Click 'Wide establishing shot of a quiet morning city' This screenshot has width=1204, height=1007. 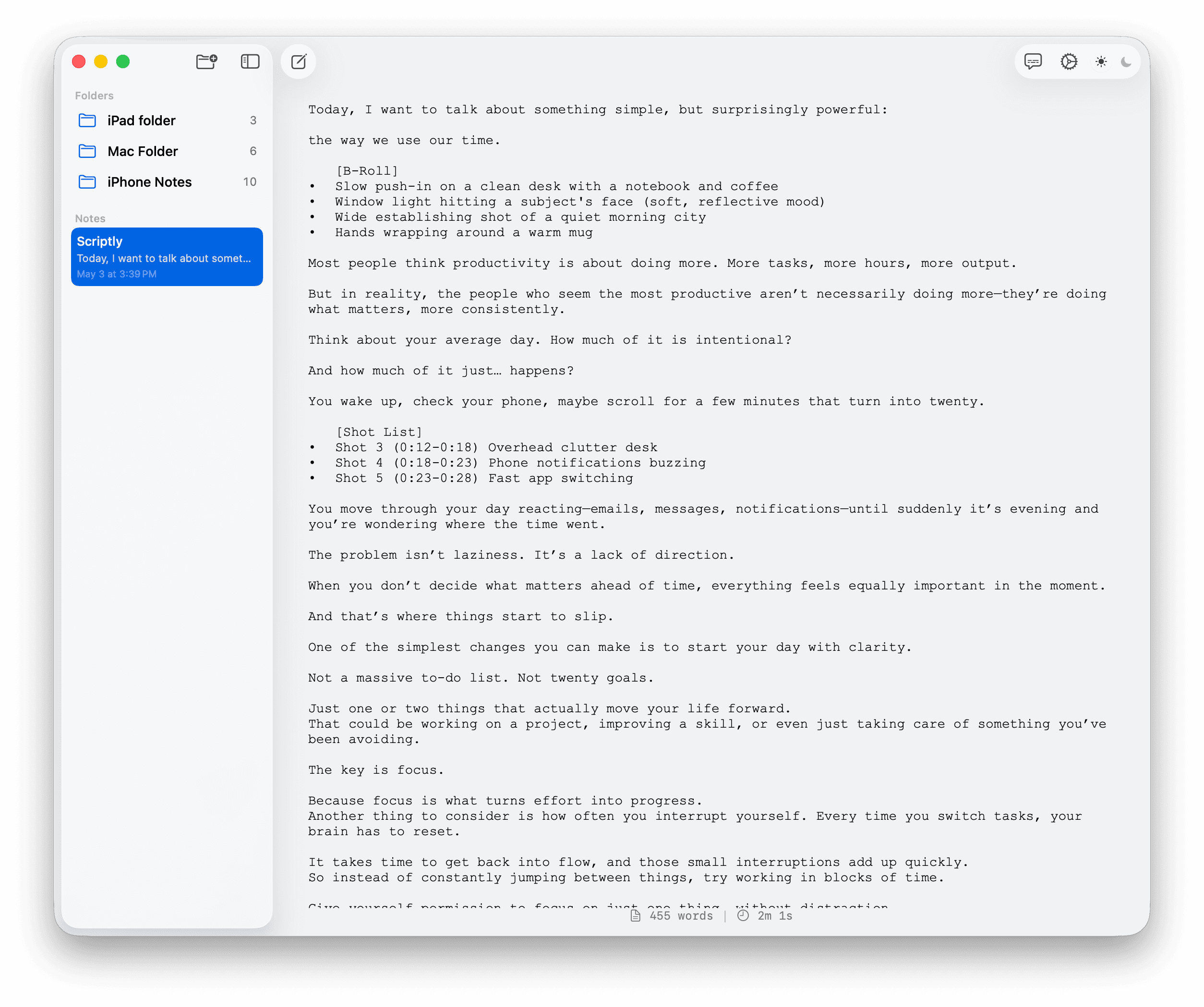pos(520,217)
